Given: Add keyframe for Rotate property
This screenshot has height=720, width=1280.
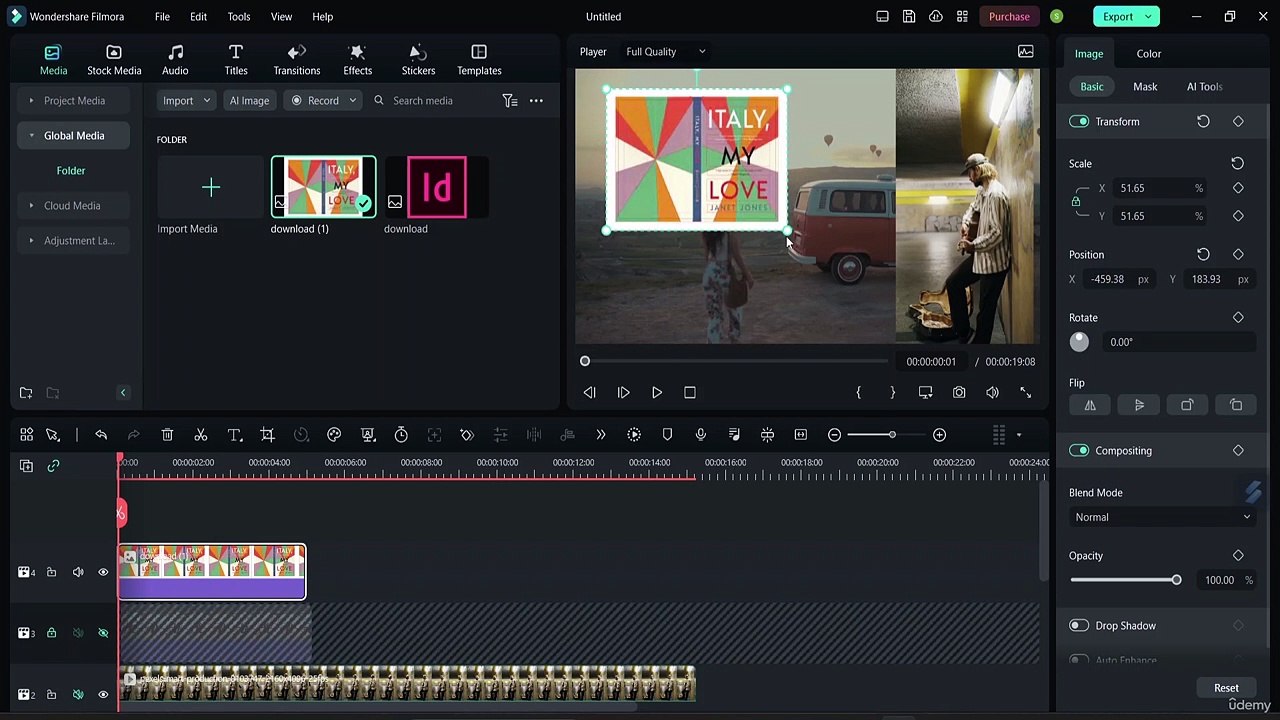Looking at the screenshot, I should [x=1238, y=318].
